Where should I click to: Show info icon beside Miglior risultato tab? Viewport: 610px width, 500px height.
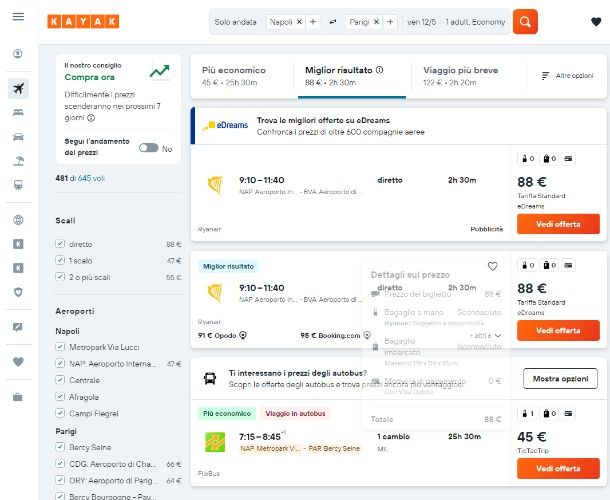point(380,70)
